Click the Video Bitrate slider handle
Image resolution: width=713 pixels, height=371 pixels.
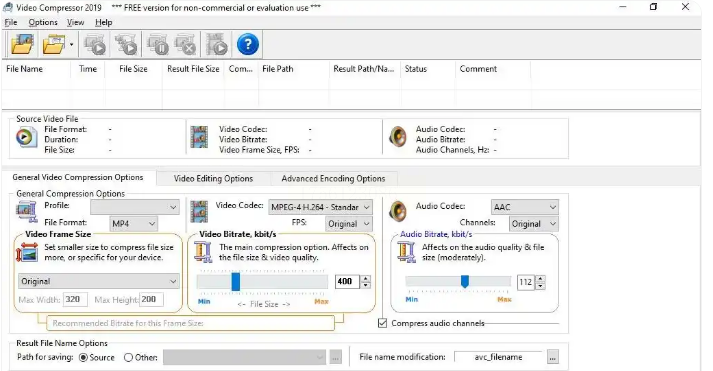tap(236, 281)
